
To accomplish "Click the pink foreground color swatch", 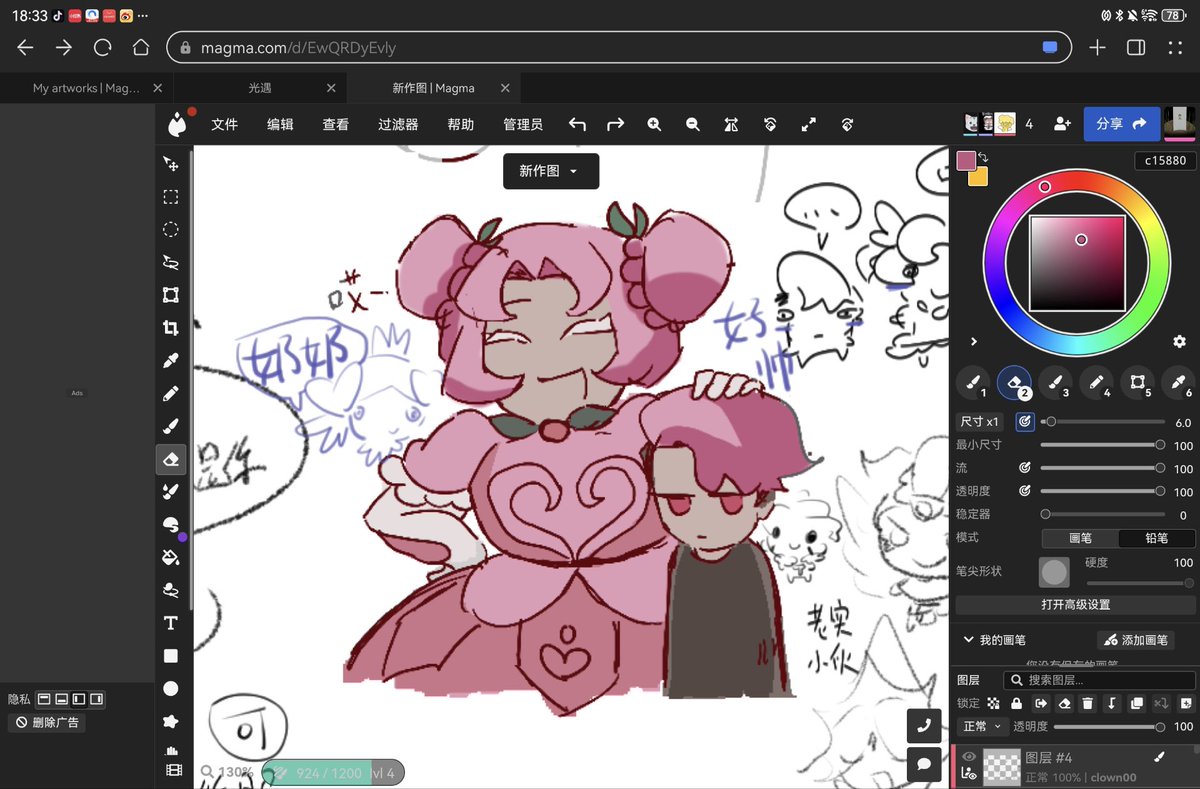I will click(x=966, y=161).
